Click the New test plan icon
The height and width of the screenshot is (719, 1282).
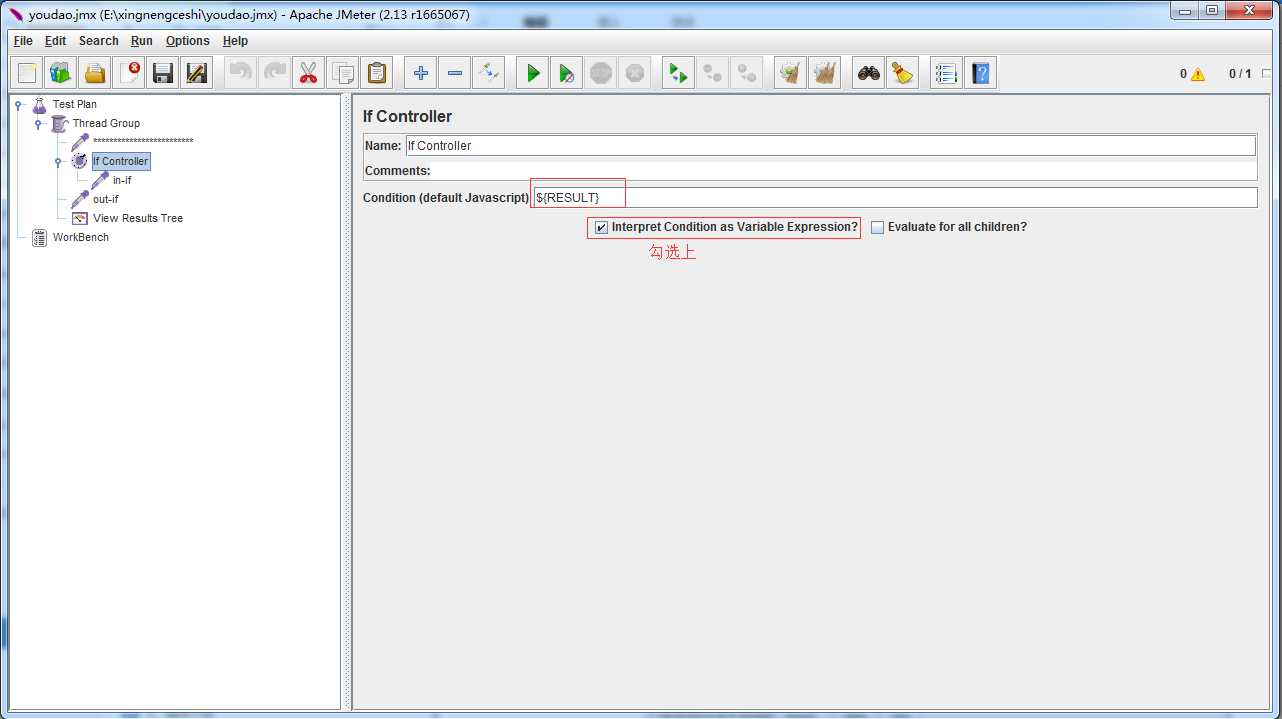coord(27,73)
